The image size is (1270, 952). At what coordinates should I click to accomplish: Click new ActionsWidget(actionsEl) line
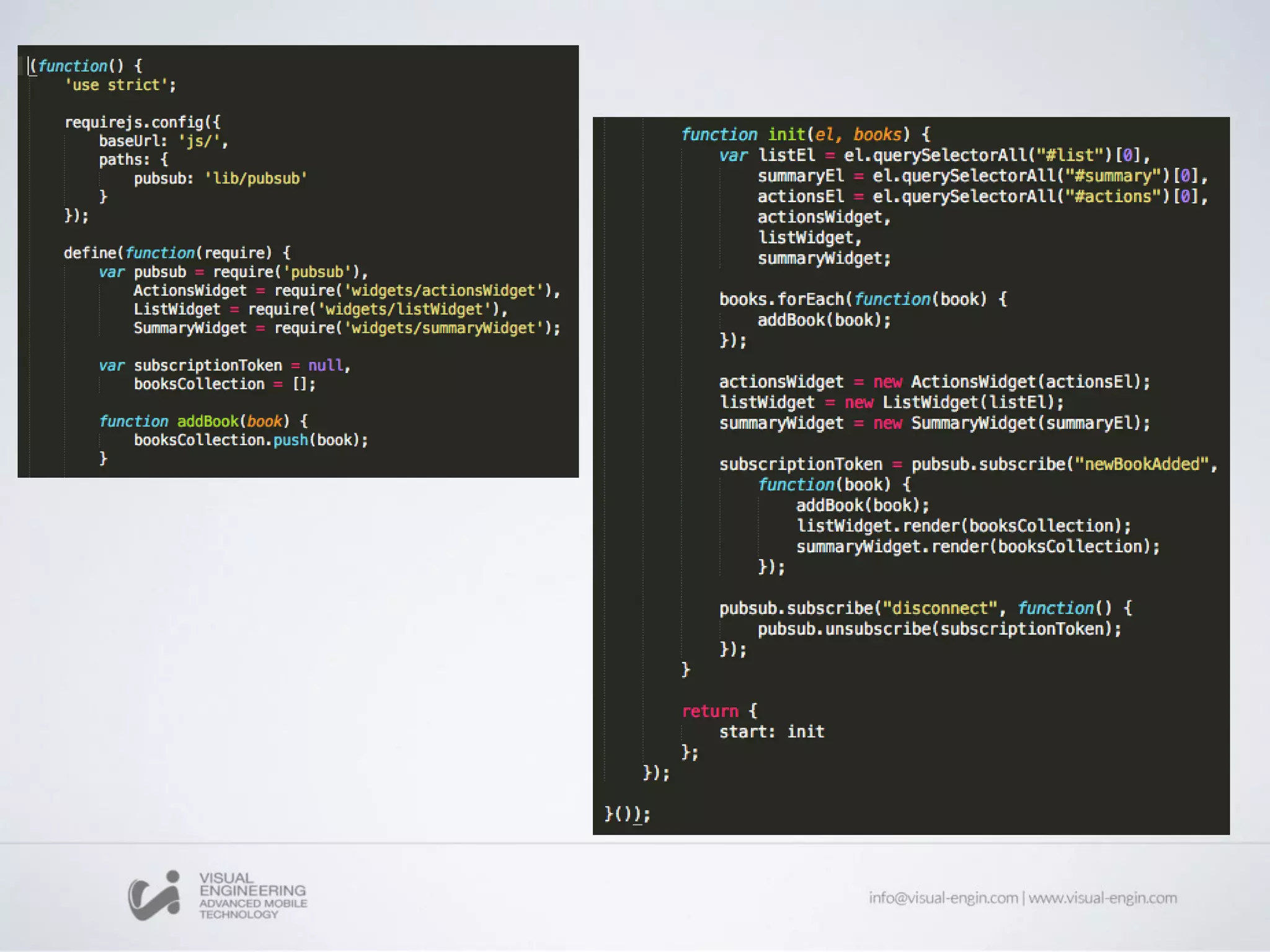click(x=935, y=381)
